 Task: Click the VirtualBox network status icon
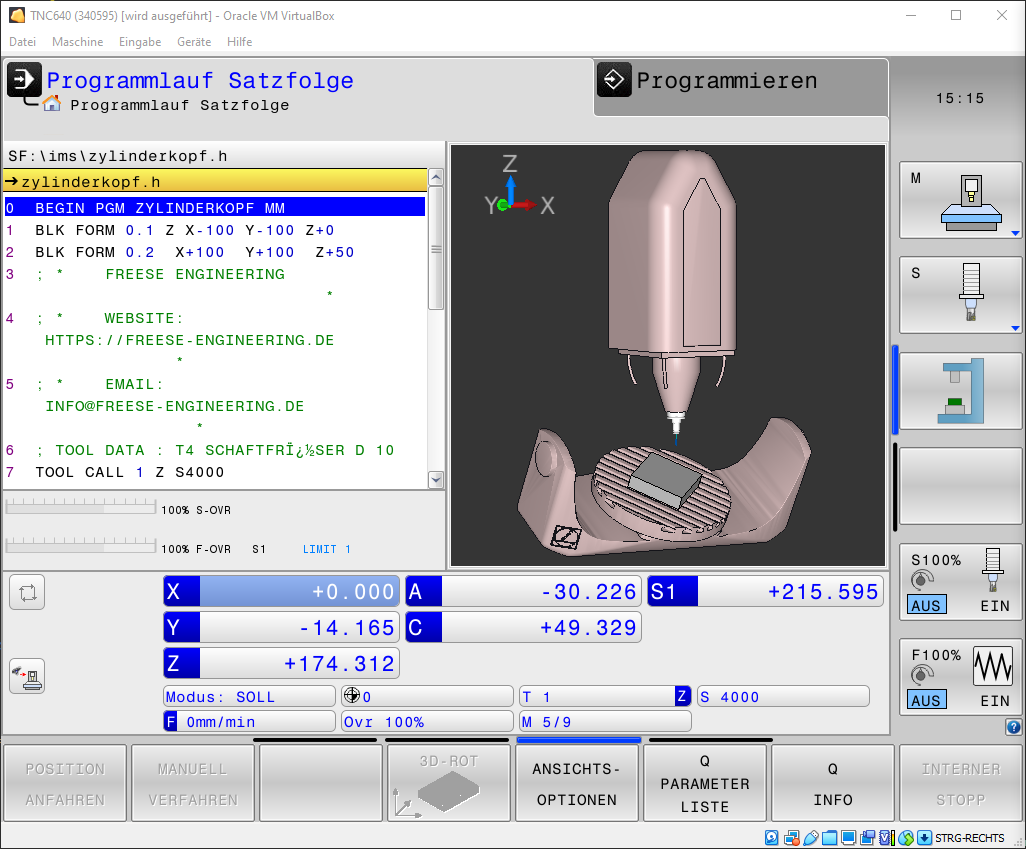click(792, 838)
